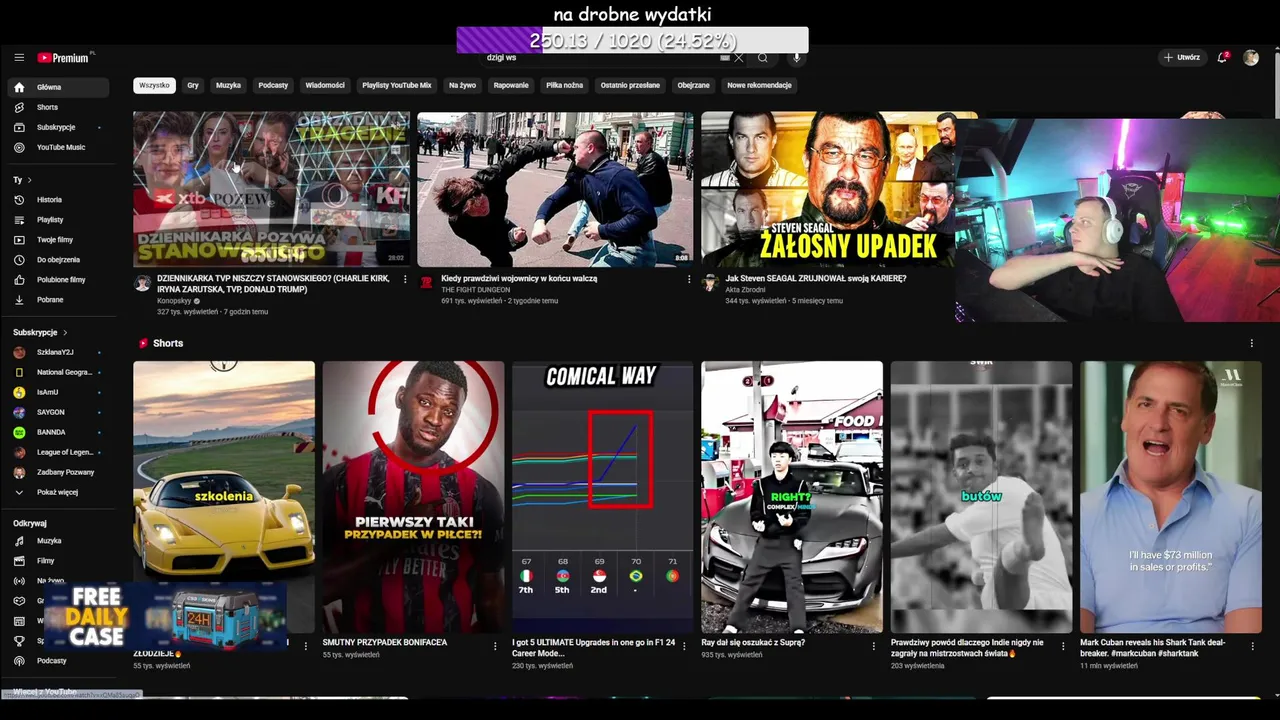The image size is (1280, 720).
Task: Open options for Supra short
Action: (x=874, y=646)
